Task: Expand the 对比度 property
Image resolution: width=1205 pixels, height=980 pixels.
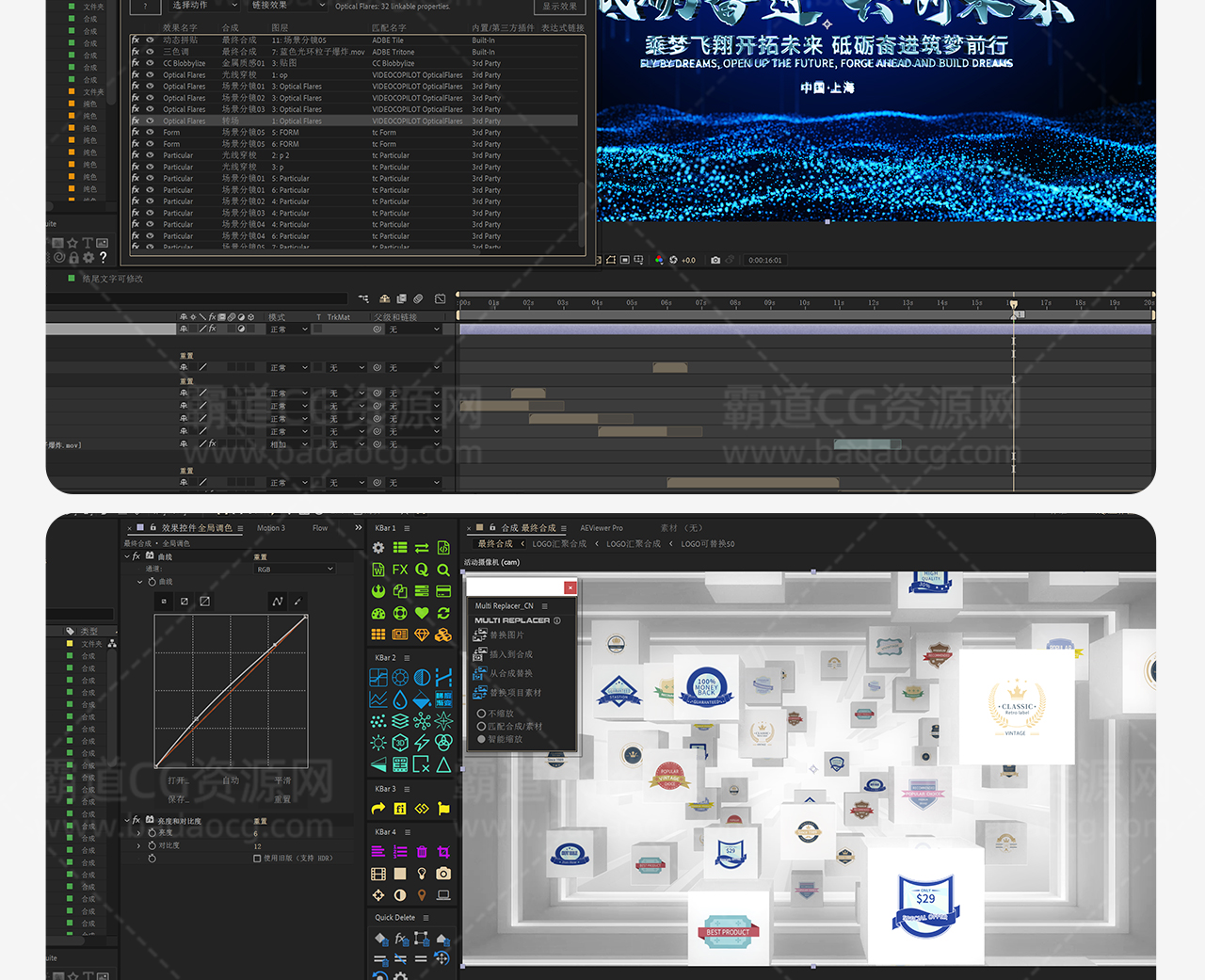Action: tap(139, 845)
